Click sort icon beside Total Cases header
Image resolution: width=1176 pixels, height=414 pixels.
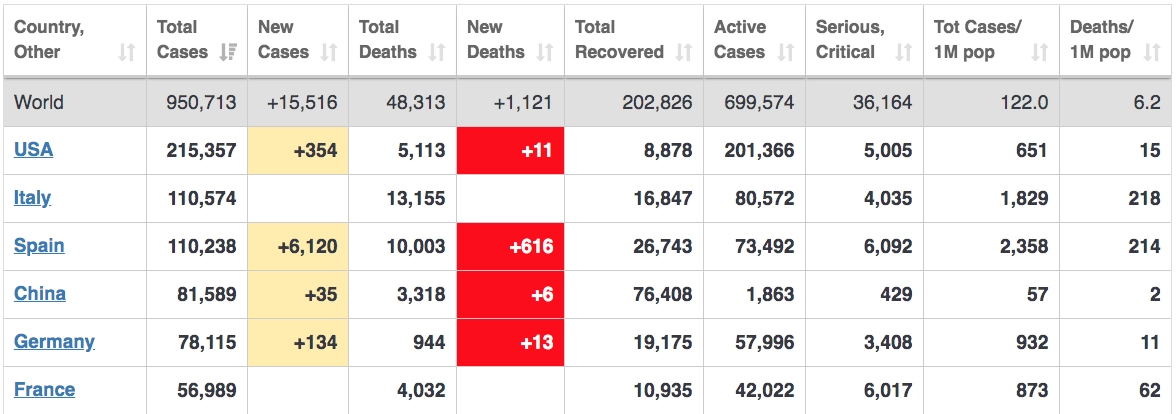click(228, 52)
